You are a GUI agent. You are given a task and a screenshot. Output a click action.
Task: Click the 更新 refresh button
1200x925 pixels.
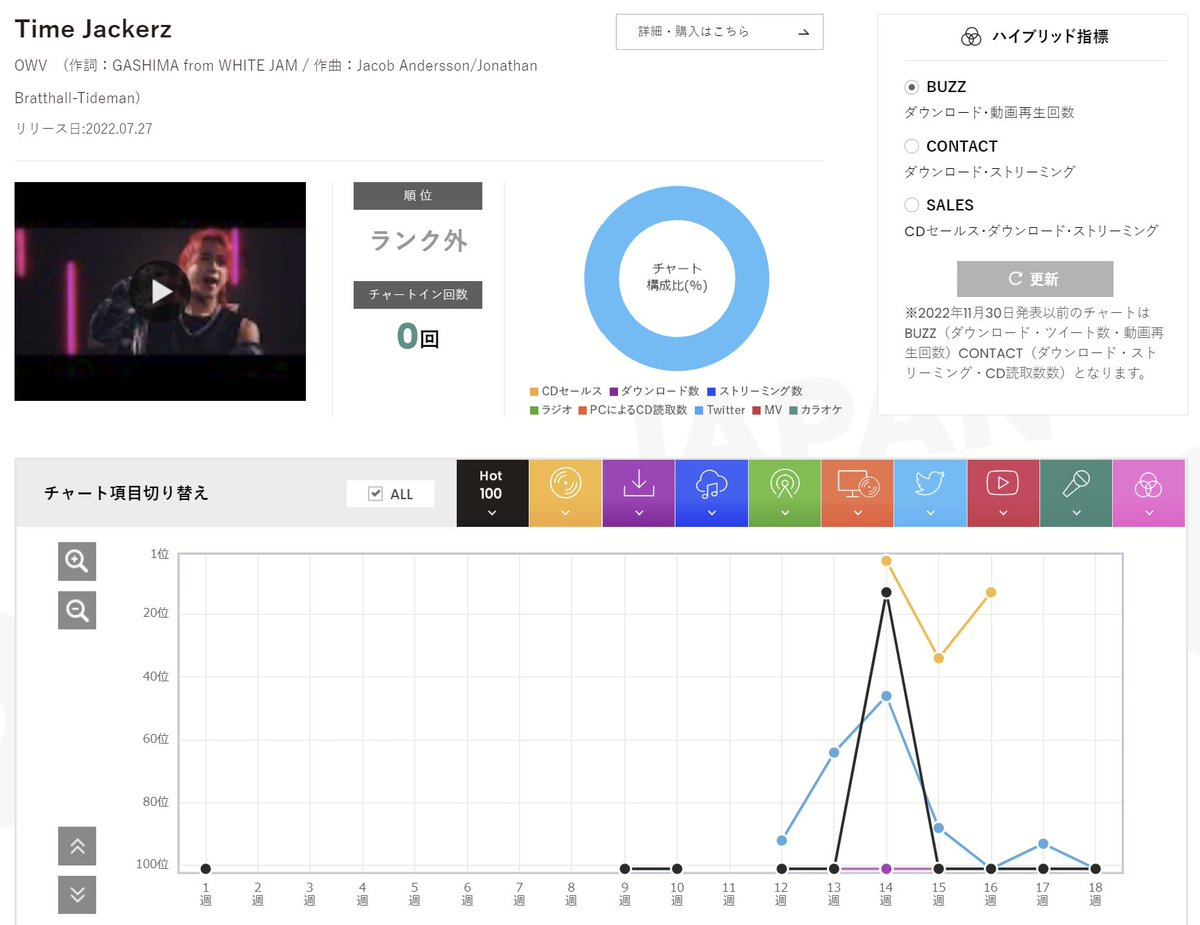[1035, 279]
